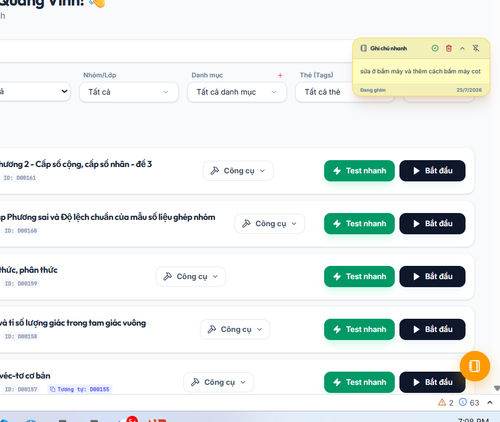
Task: Expand Công cụ for véc-tơ cơ bản row
Action: click(x=218, y=382)
